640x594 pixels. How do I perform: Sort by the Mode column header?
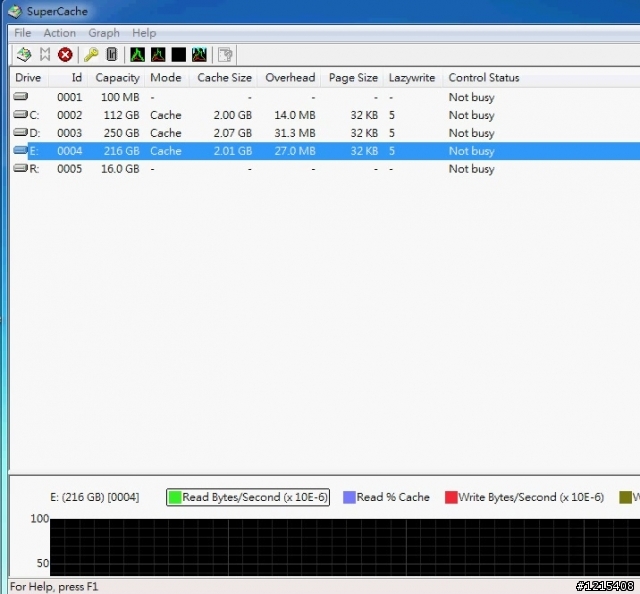coord(167,78)
